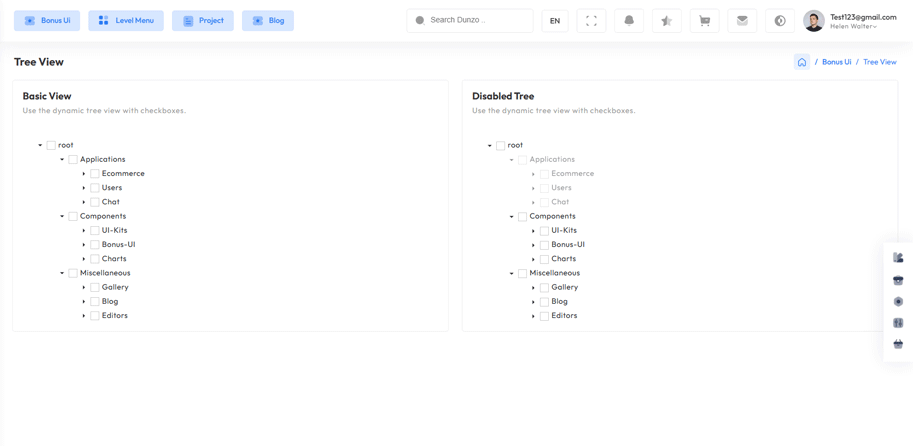Open the notifications bell

click(629, 20)
